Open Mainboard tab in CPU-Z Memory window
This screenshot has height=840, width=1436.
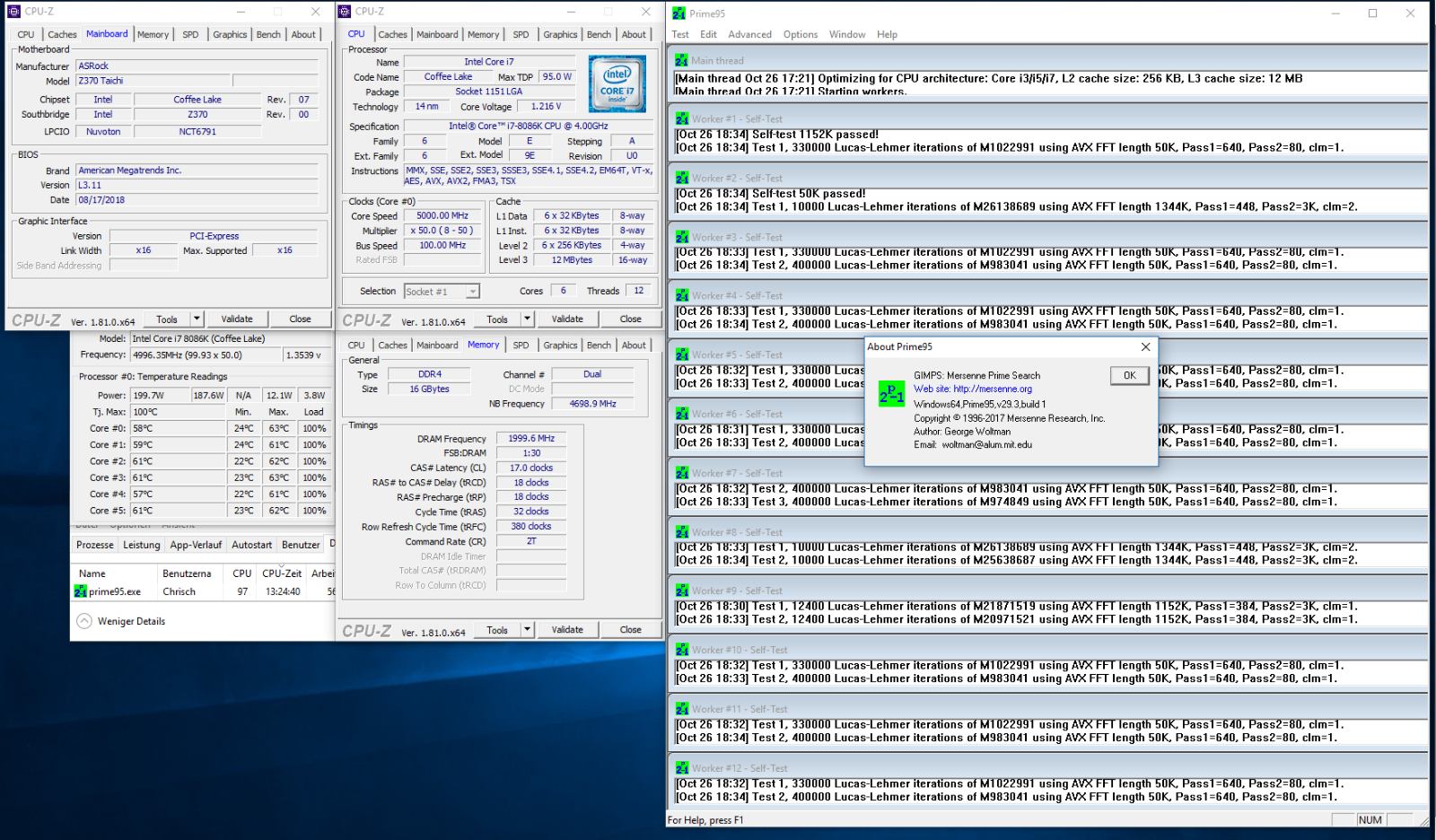tap(437, 345)
